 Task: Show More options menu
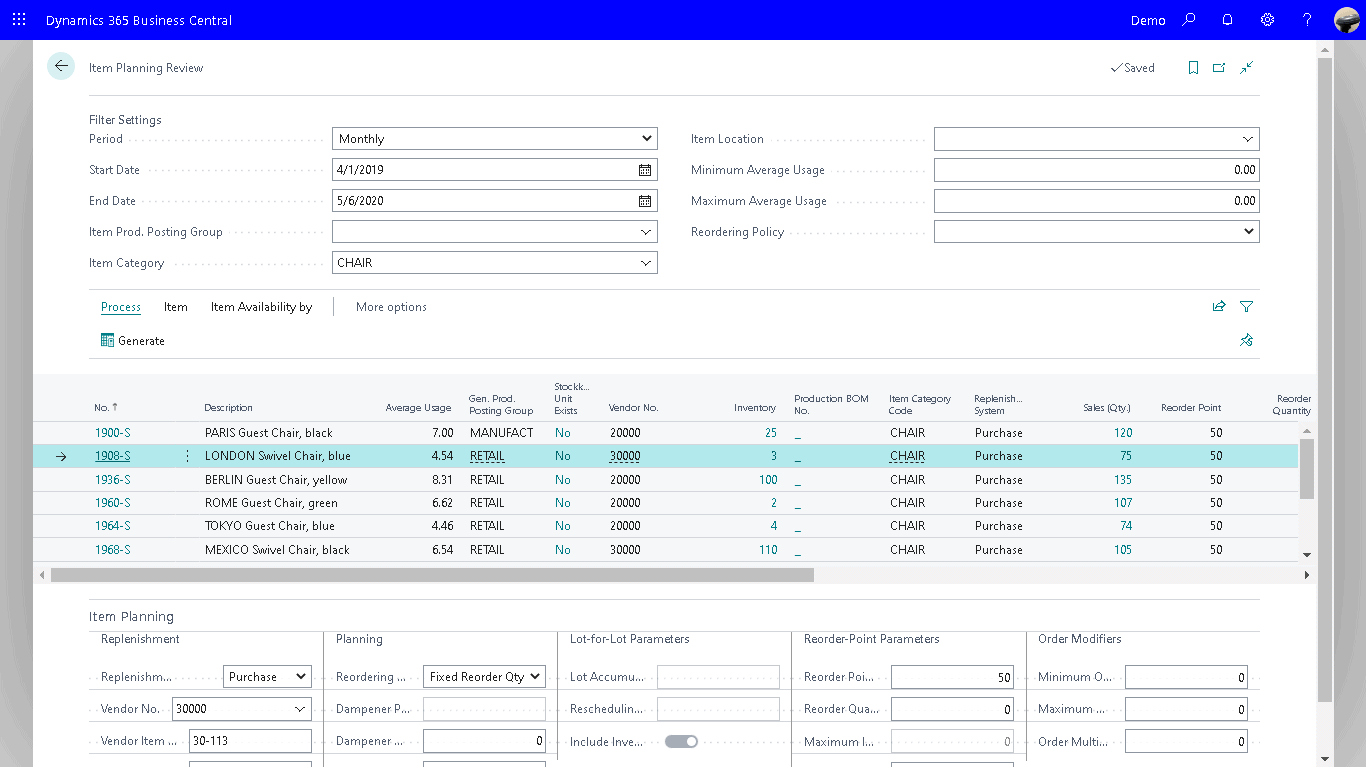(x=391, y=307)
